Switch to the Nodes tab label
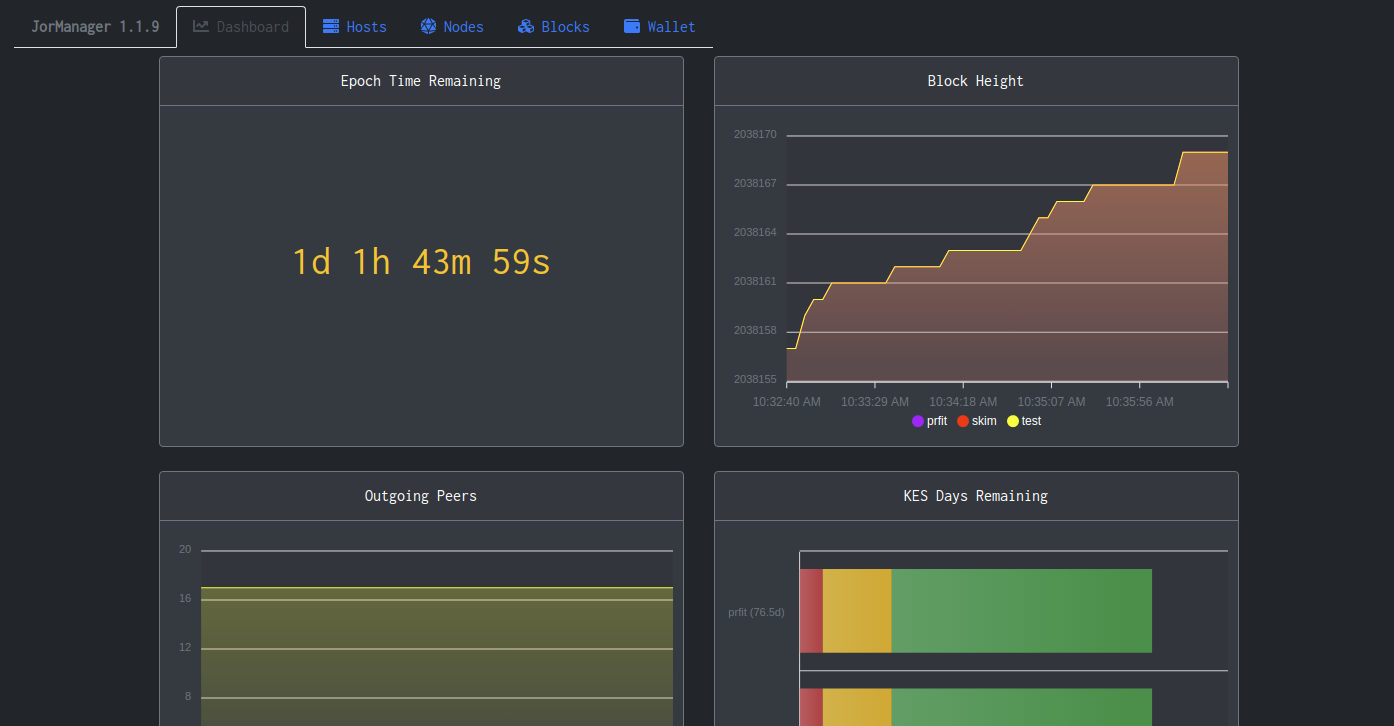Image resolution: width=1394 pixels, height=726 pixels. pos(463,27)
